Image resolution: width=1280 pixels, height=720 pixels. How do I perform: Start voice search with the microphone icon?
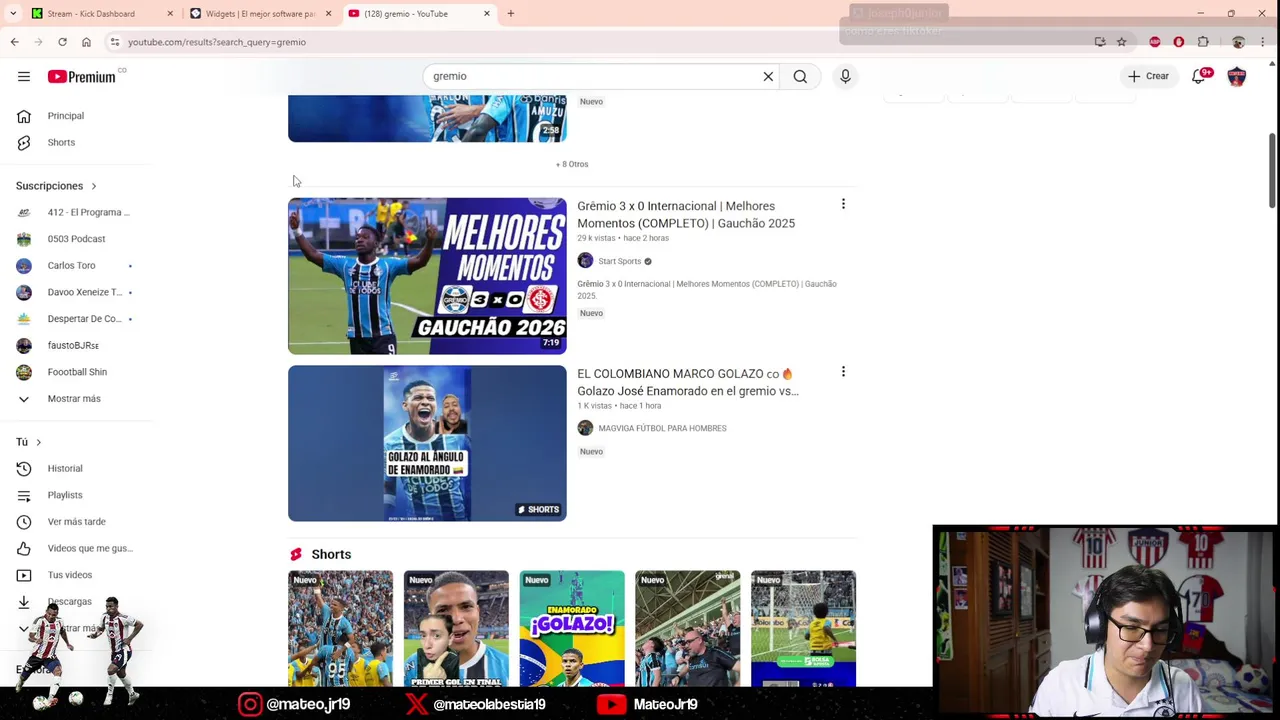845,76
